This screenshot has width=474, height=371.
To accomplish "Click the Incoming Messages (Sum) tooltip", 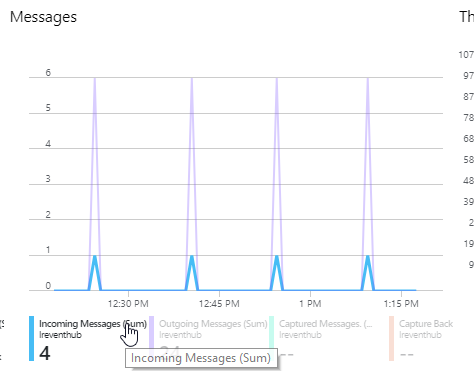I will click(201, 358).
